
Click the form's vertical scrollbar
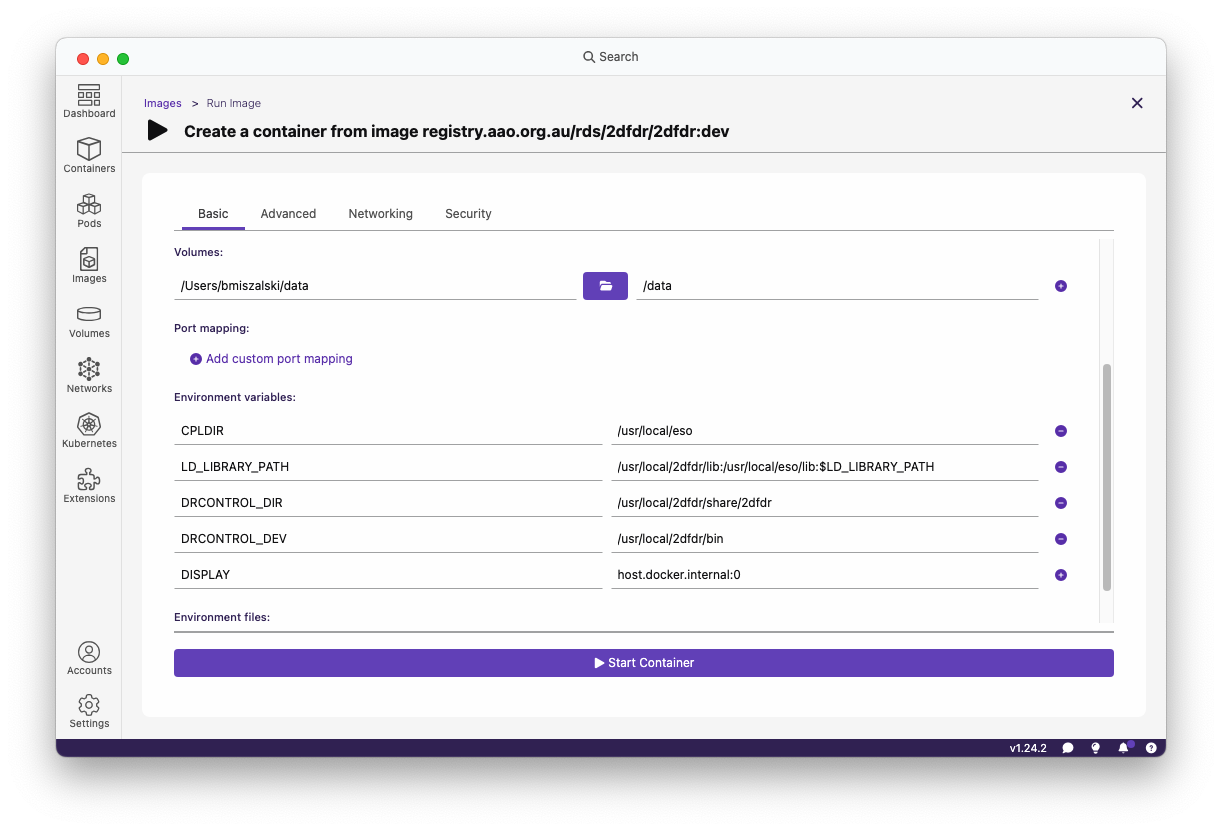[1106, 476]
